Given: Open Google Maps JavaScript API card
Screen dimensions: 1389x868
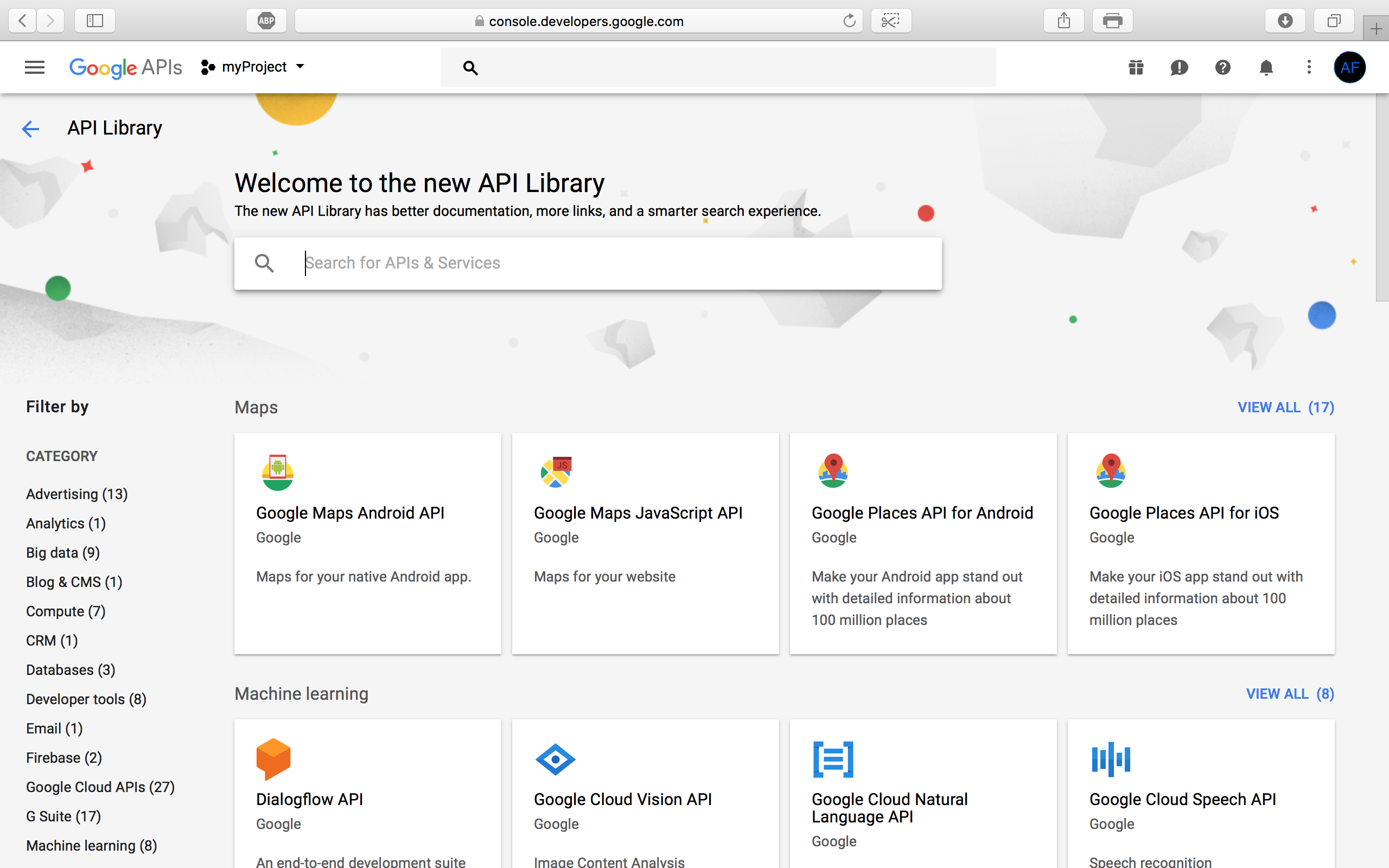Looking at the screenshot, I should point(645,542).
